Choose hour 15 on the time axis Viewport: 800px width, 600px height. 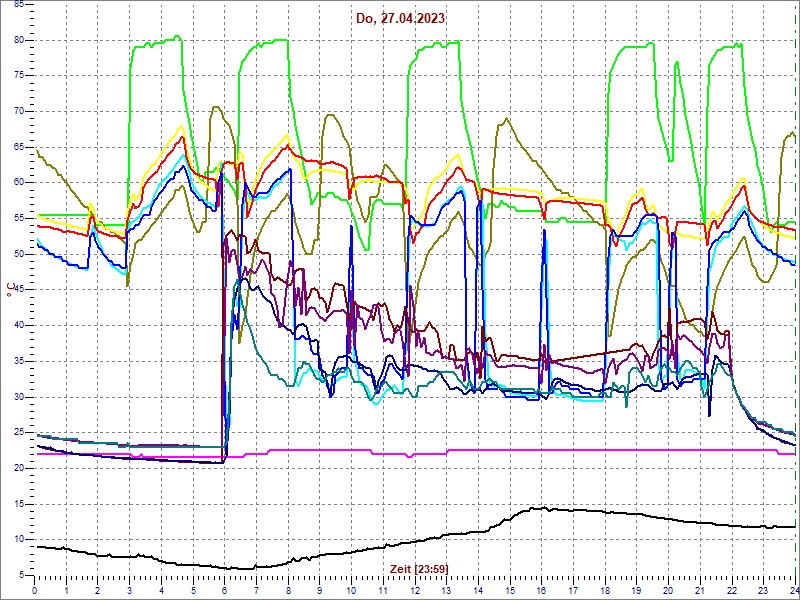[509, 591]
